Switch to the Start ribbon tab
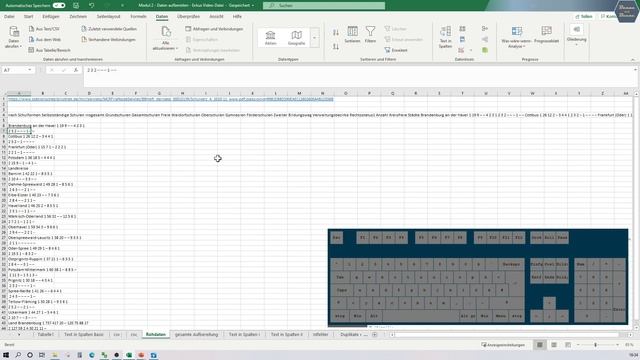Viewport: 640px width, 360px height. pos(29,17)
